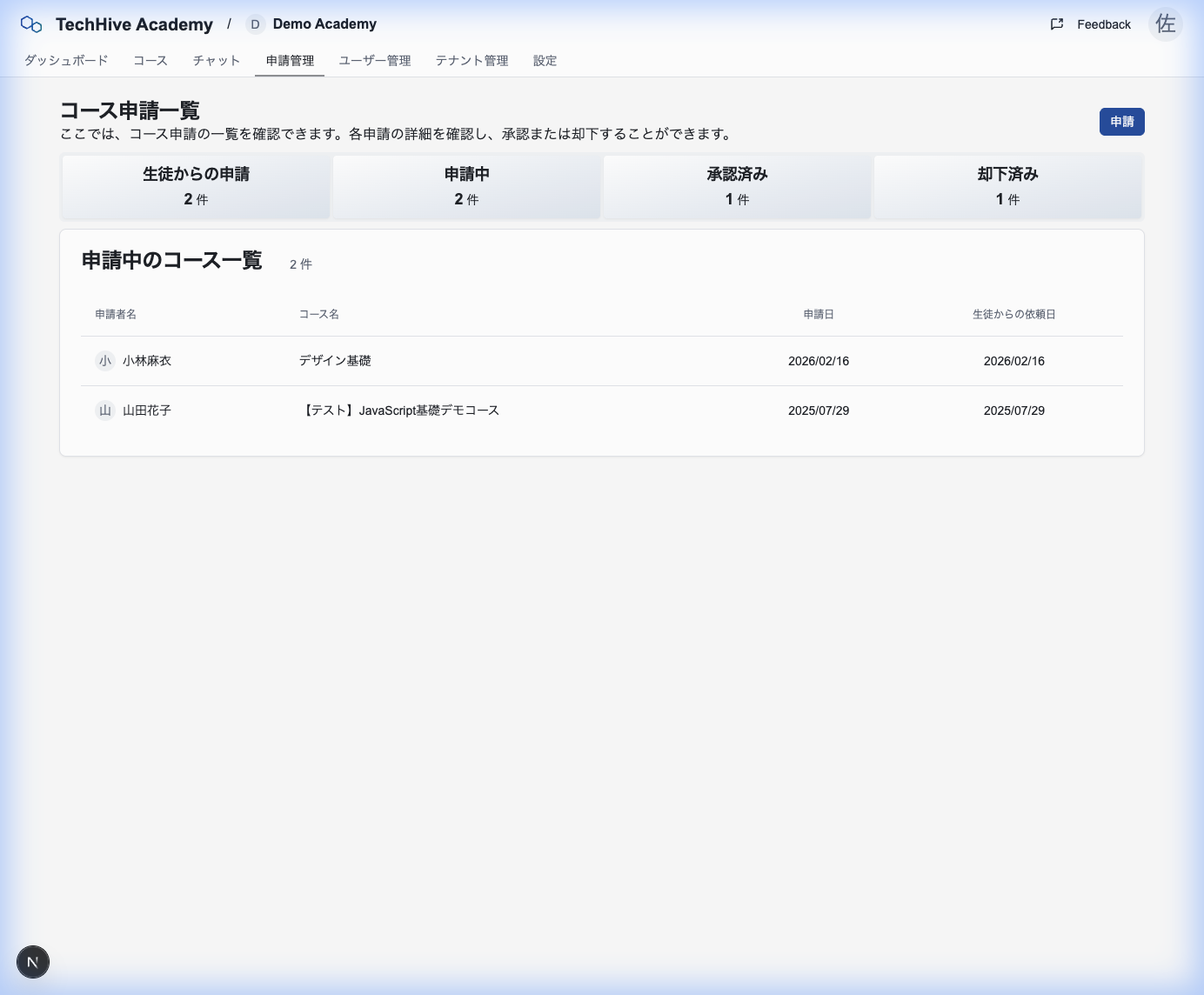Click the コース名 column header
The height and width of the screenshot is (995, 1204).
coord(319,314)
